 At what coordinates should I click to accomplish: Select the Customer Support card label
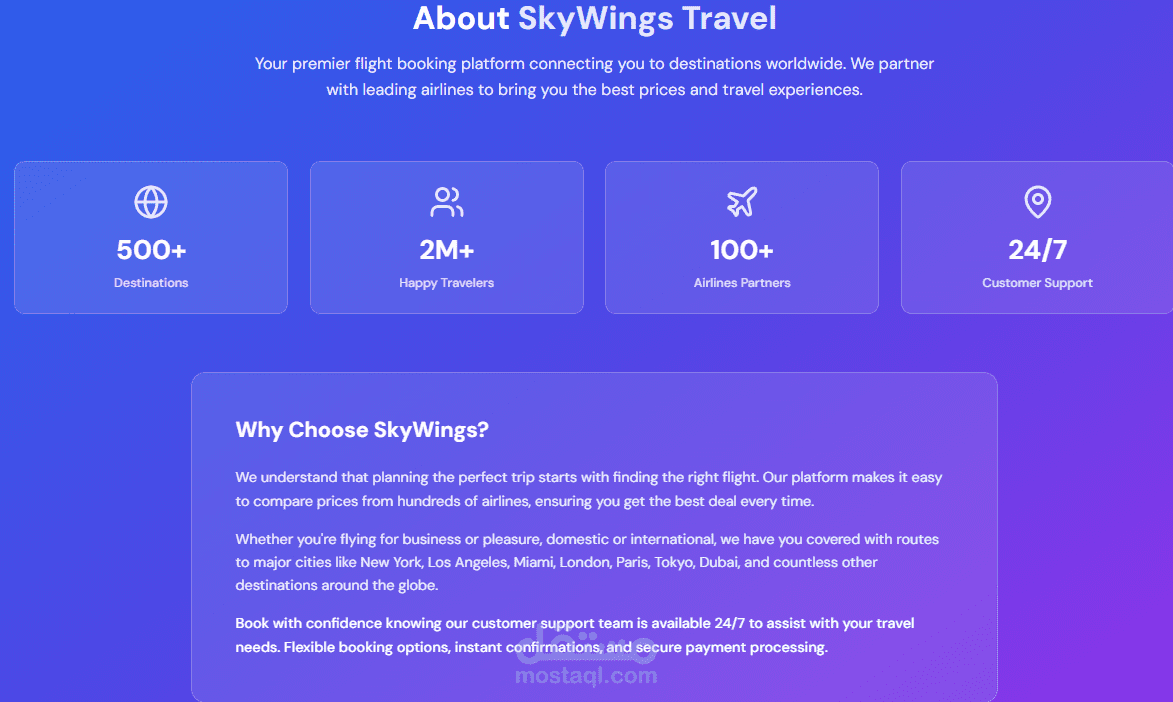pos(1038,283)
